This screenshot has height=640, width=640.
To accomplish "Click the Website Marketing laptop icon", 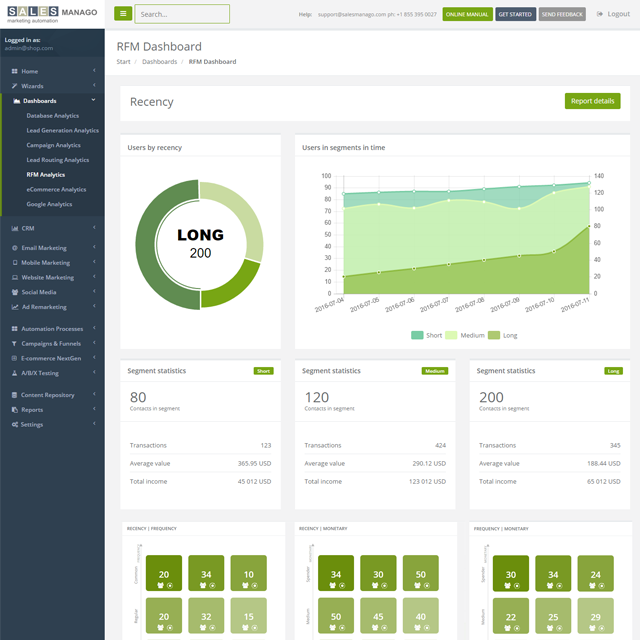I will (x=15, y=277).
